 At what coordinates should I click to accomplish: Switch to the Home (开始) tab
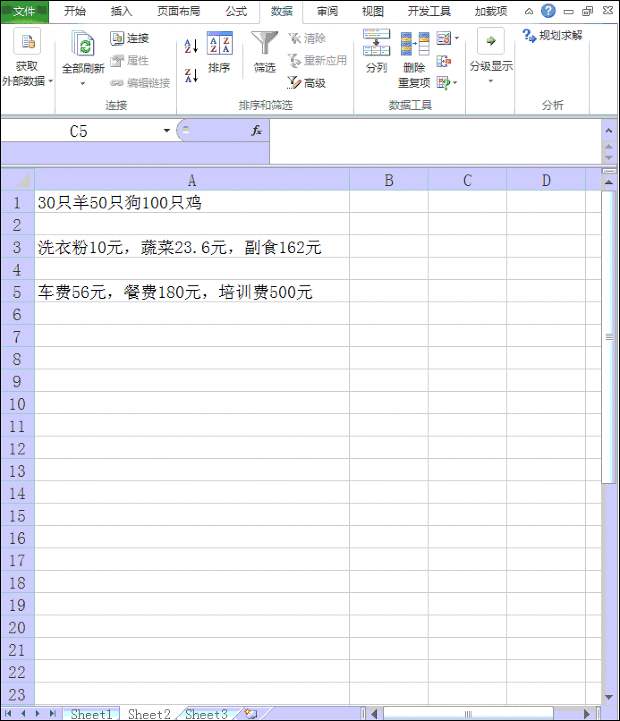(75, 11)
